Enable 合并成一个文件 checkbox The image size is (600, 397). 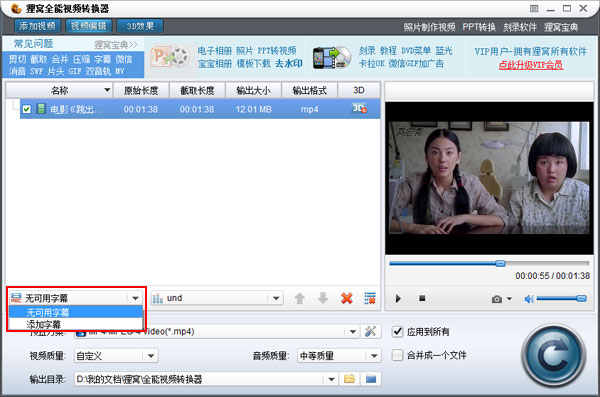[398, 355]
